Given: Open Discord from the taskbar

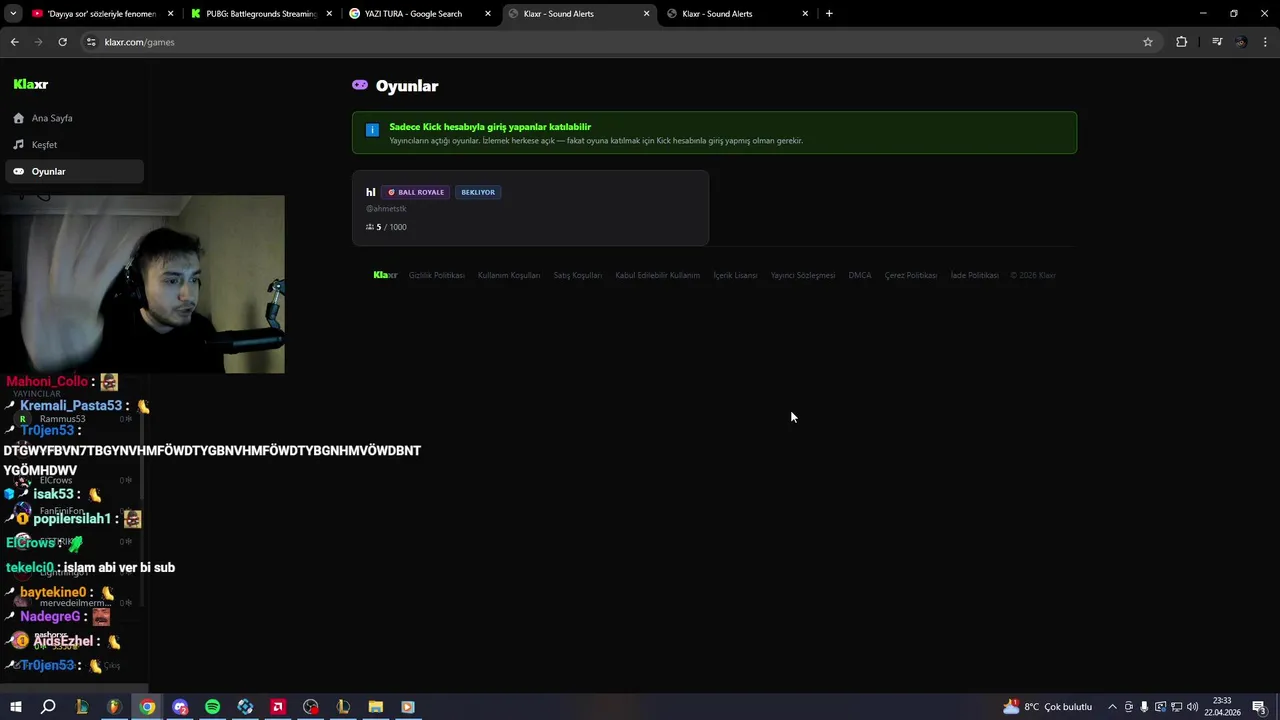Looking at the screenshot, I should (180, 707).
